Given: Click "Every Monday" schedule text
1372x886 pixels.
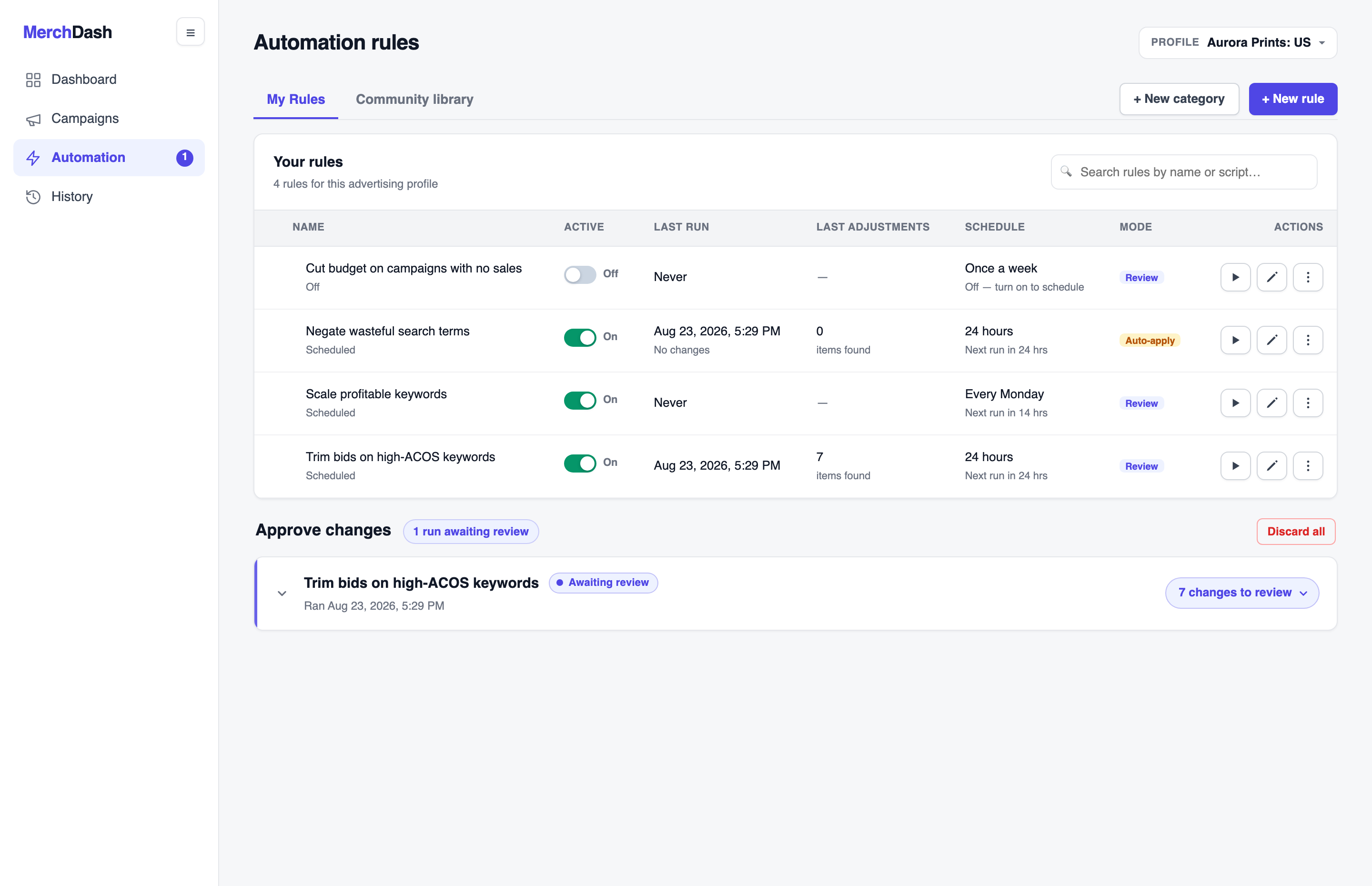Looking at the screenshot, I should click(1004, 394).
